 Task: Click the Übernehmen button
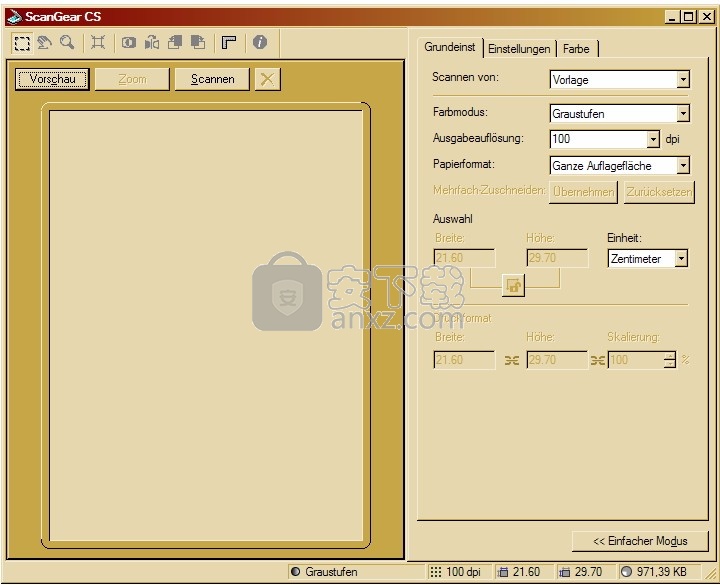point(584,192)
